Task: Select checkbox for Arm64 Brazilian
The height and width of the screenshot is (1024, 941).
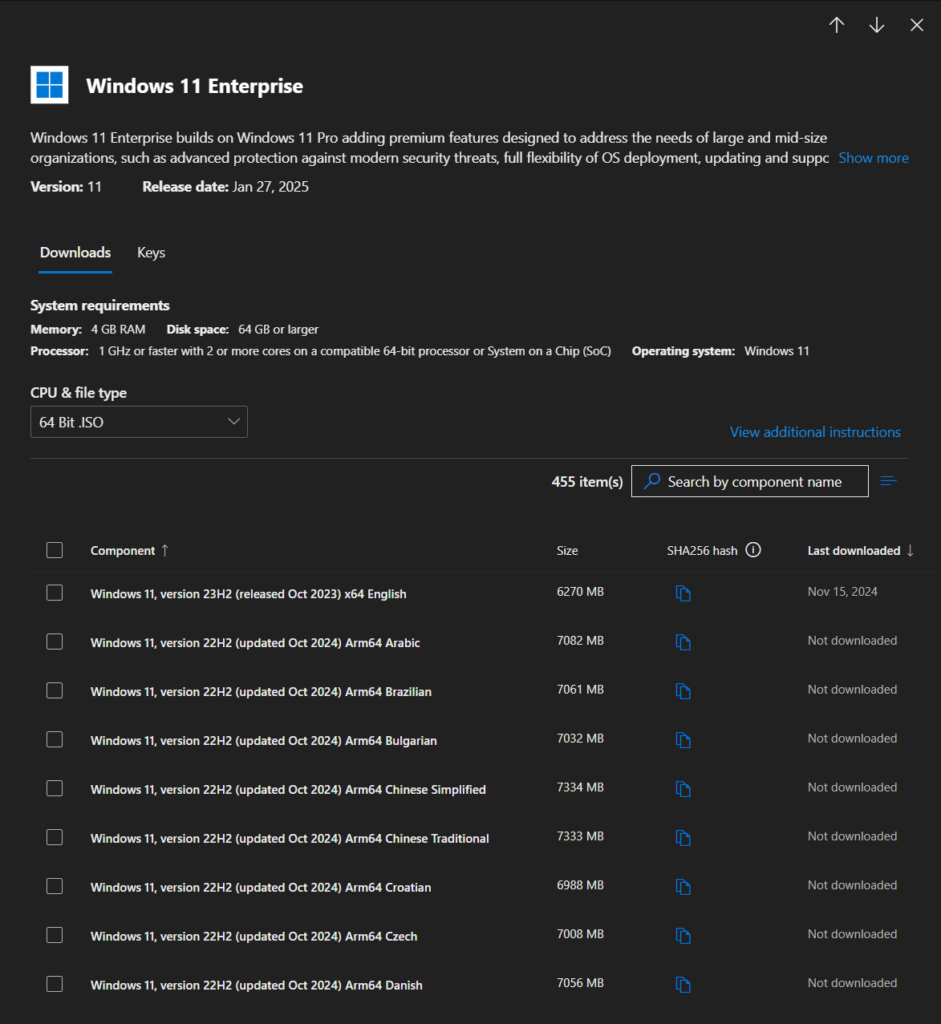Action: [55, 690]
